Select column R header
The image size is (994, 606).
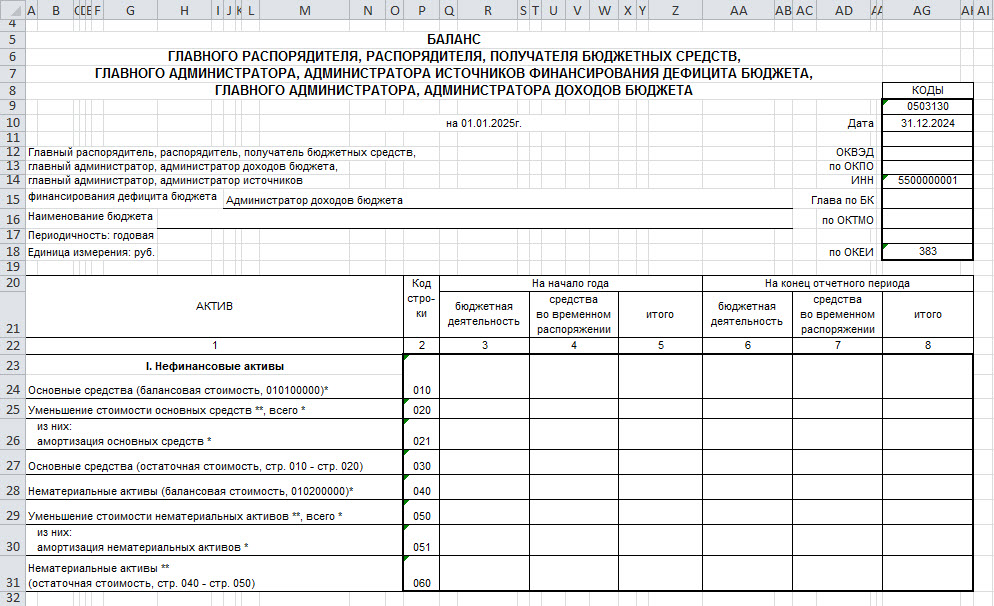point(488,10)
